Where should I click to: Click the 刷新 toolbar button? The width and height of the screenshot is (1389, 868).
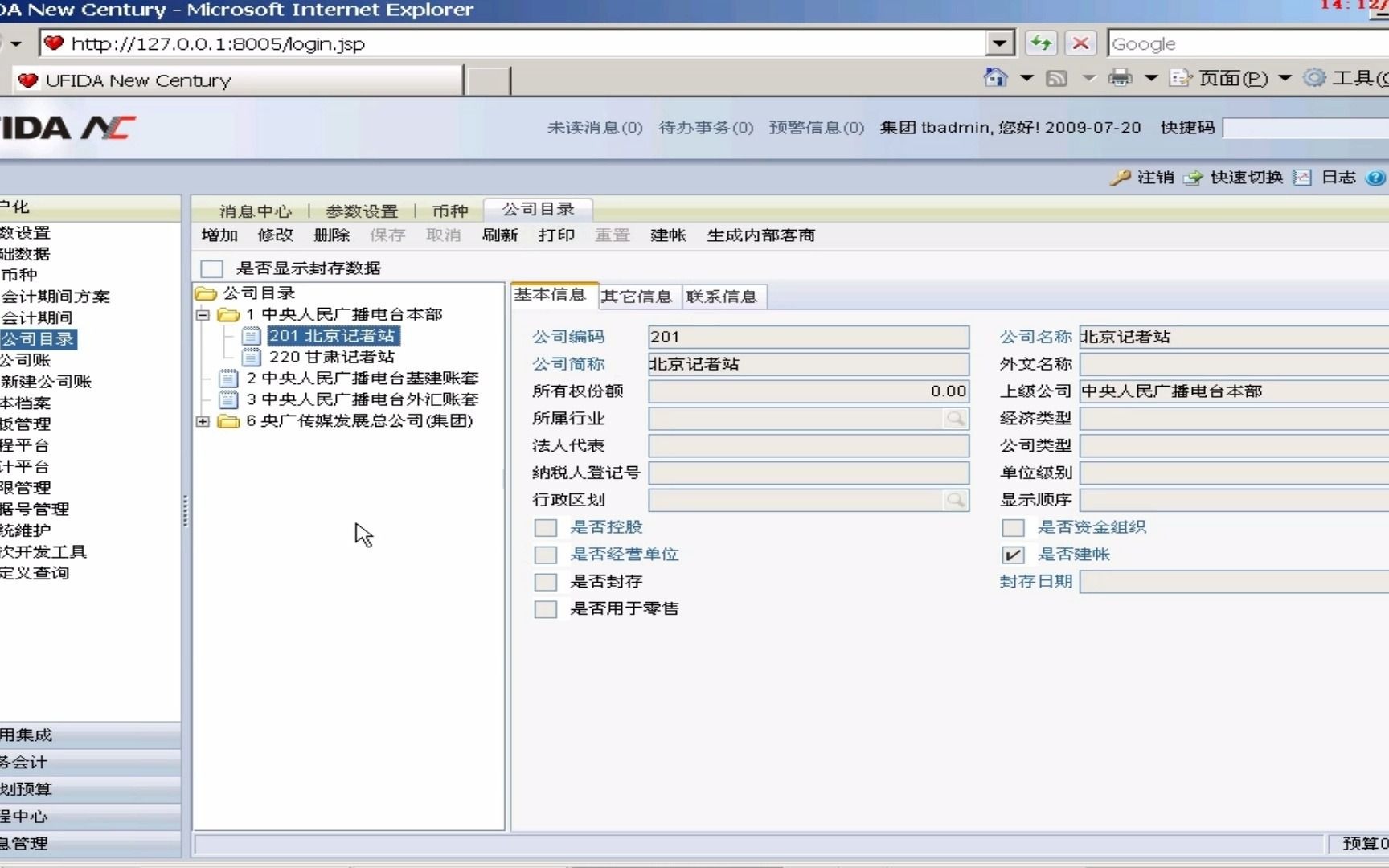tap(500, 235)
